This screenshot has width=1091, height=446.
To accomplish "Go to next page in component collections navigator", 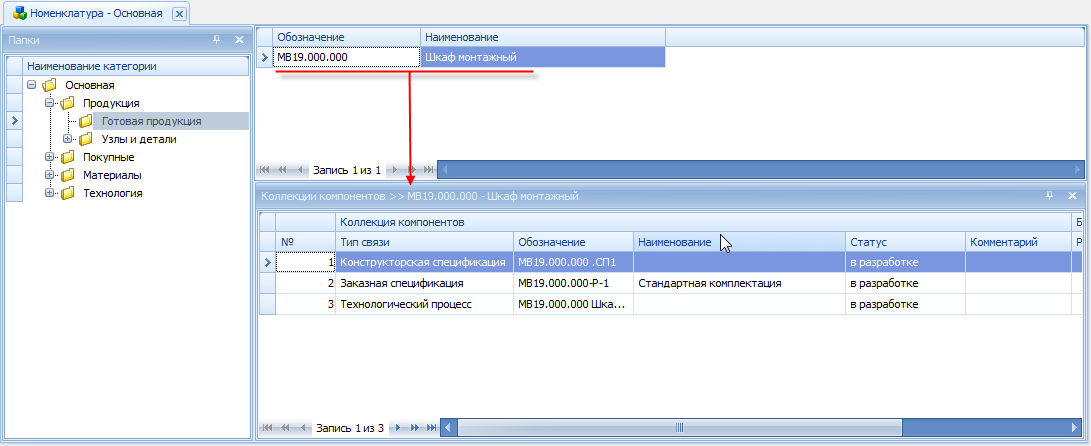I will pyautogui.click(x=415, y=427).
